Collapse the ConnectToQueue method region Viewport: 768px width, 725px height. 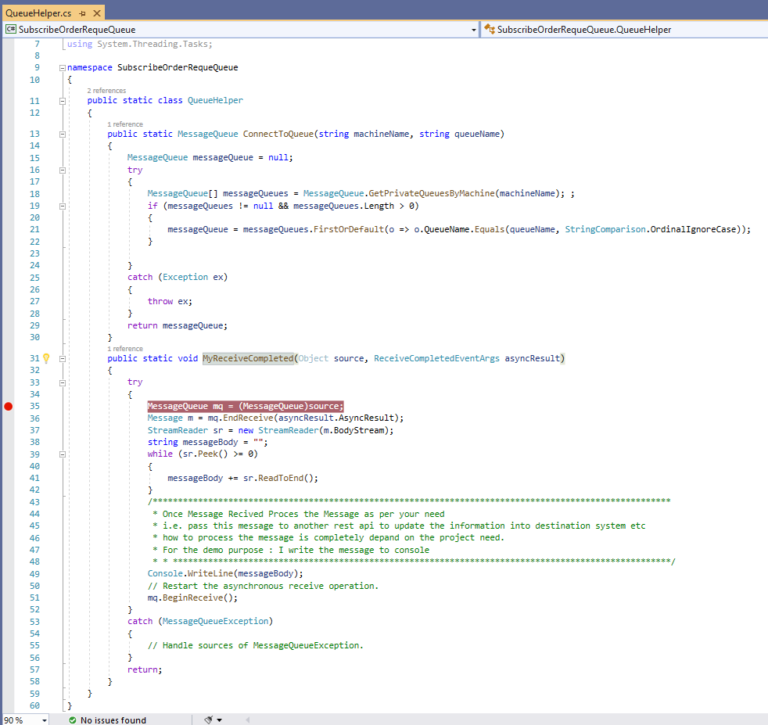click(63, 134)
